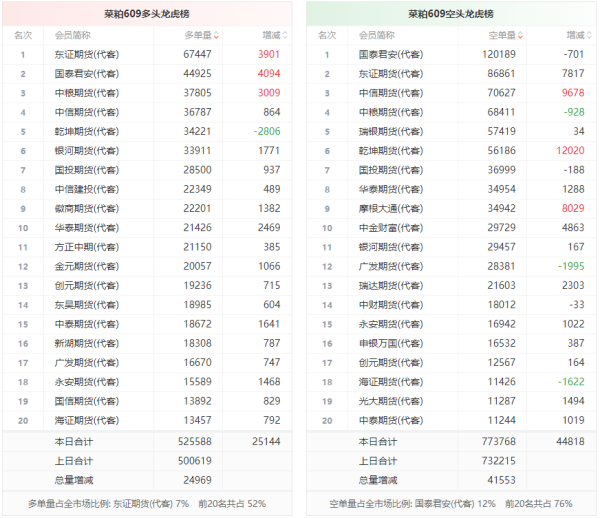Select 中信期货(代客) in short table
Image resolution: width=600 pixels, height=518 pixels.
391,93
